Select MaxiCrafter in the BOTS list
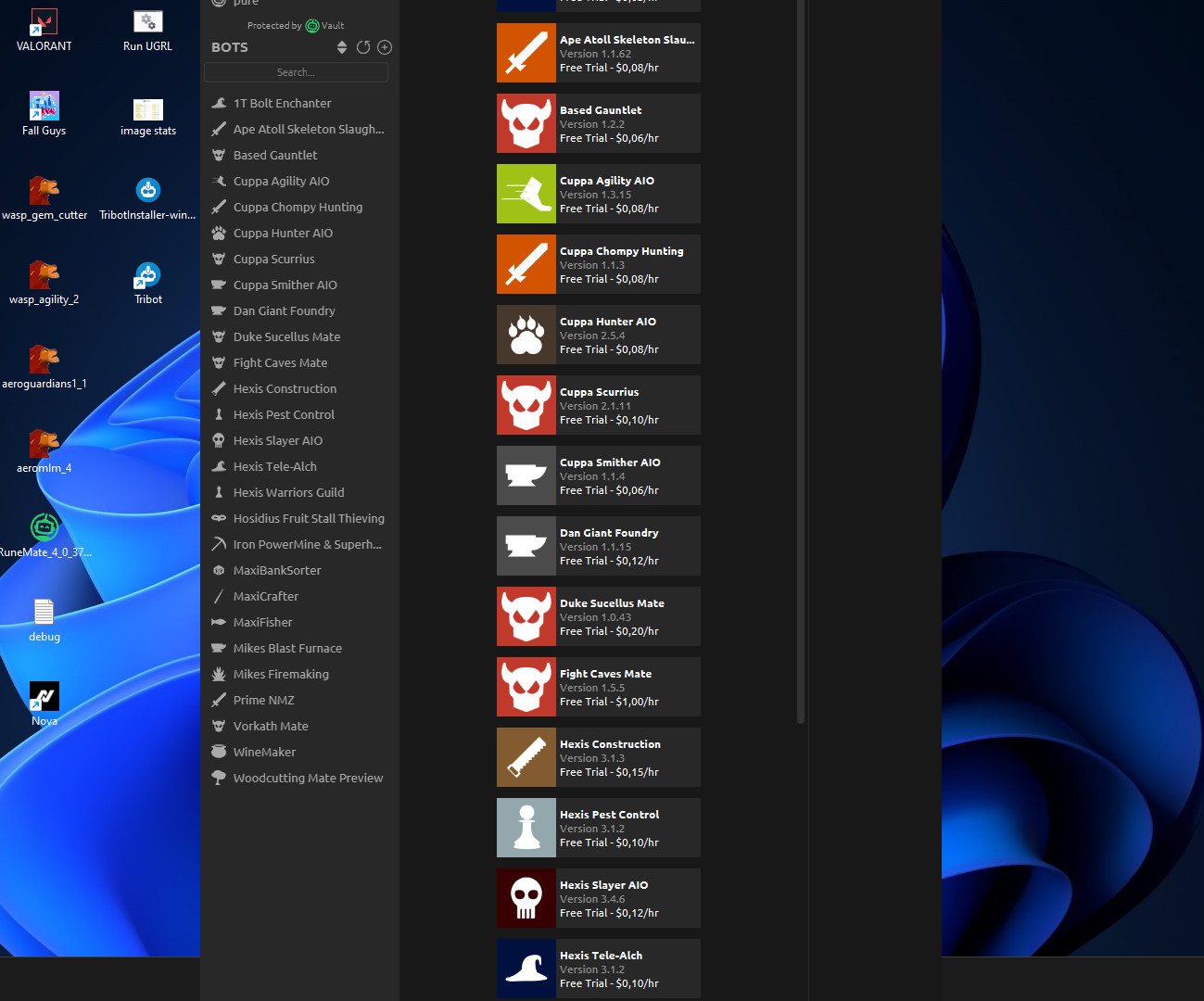The width and height of the screenshot is (1204, 1001). pos(299,596)
